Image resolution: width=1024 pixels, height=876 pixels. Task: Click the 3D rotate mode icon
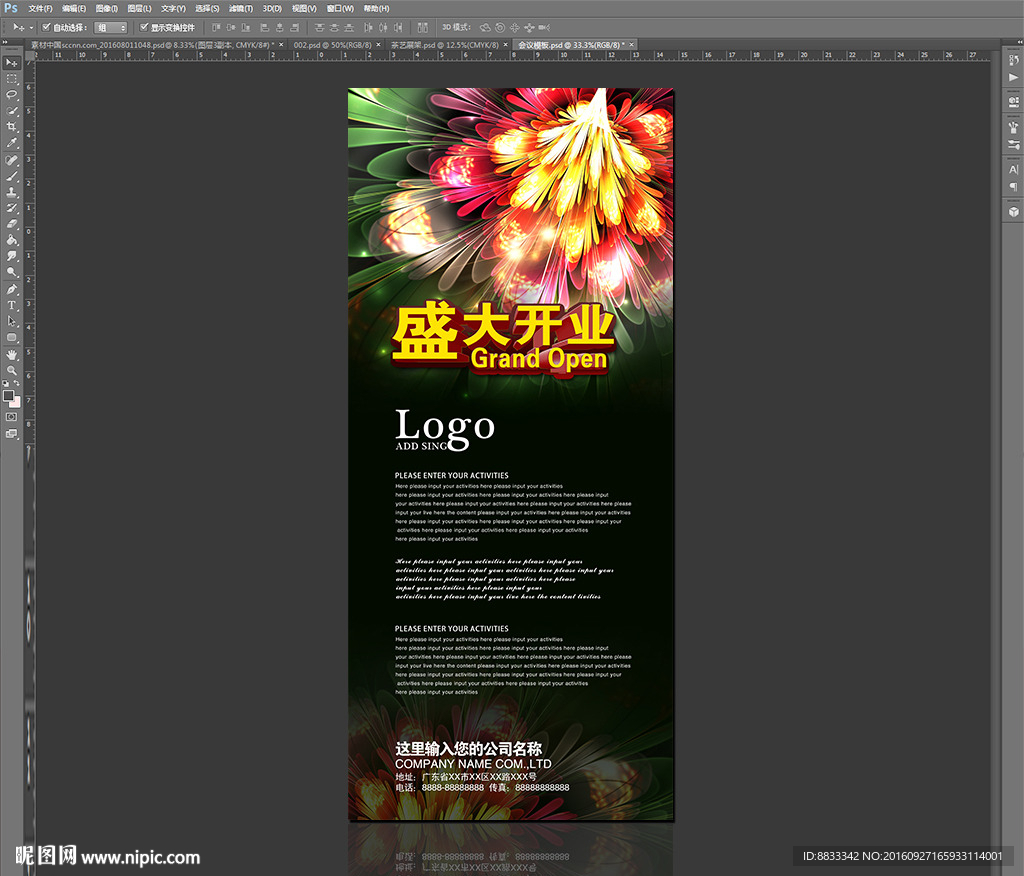pos(485,27)
